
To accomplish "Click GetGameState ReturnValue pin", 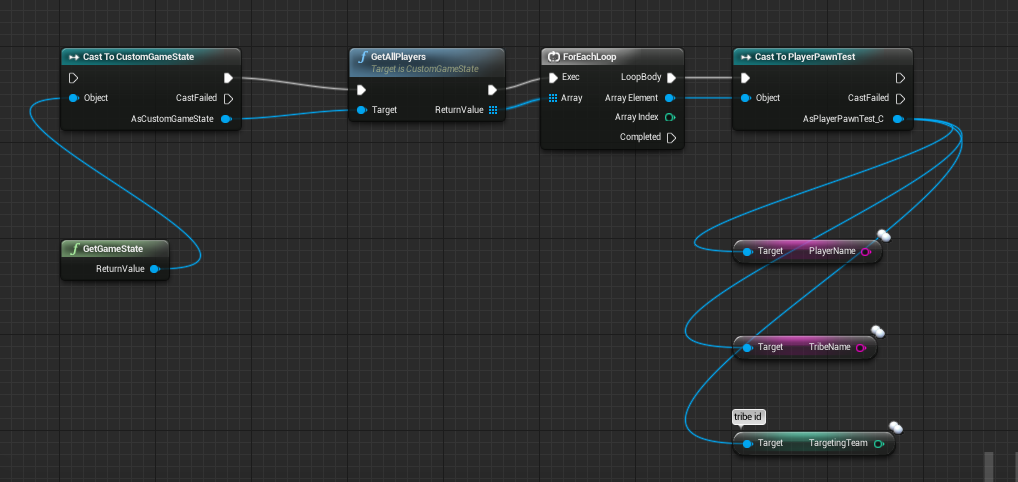I will point(155,269).
